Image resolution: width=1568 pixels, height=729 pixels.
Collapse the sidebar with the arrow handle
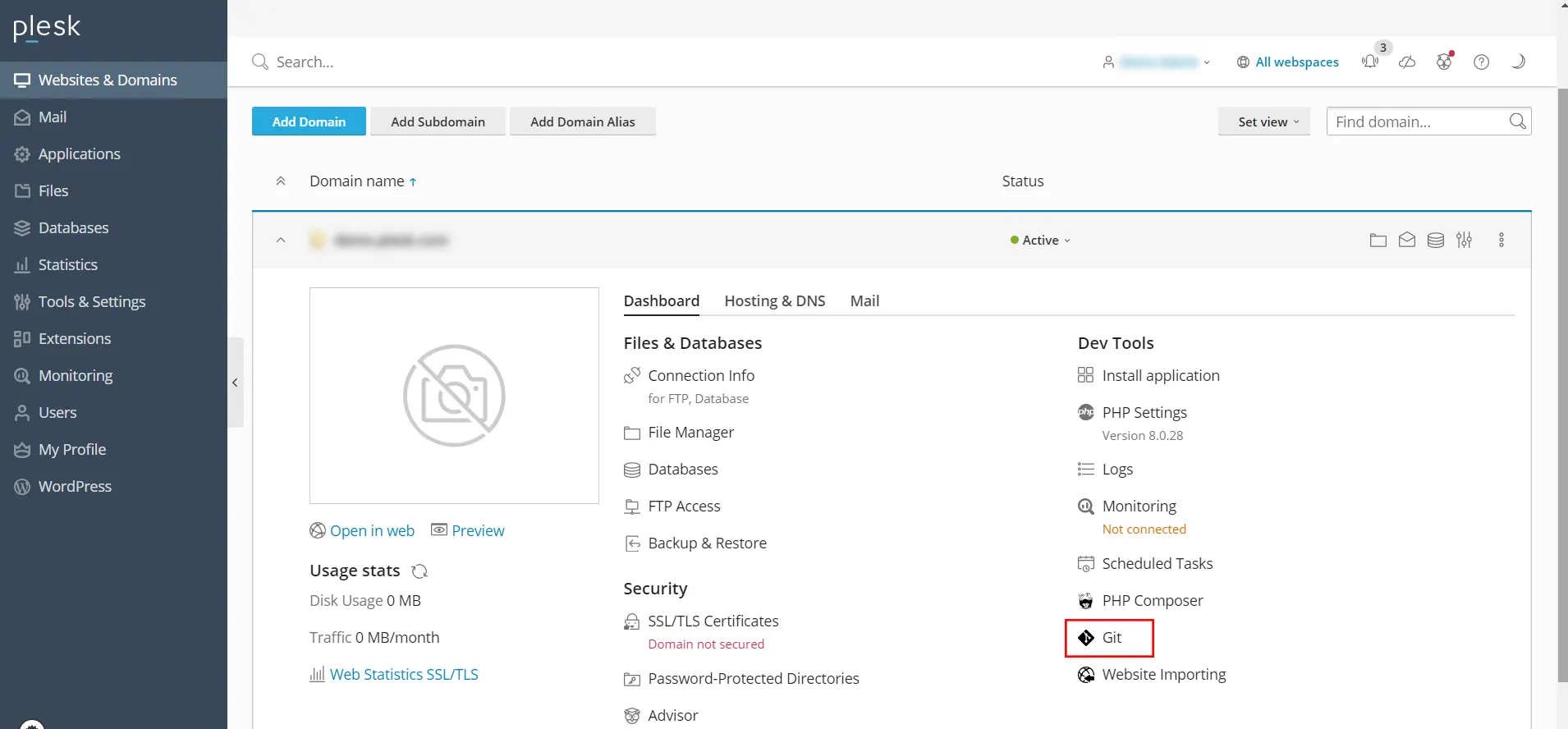click(236, 383)
